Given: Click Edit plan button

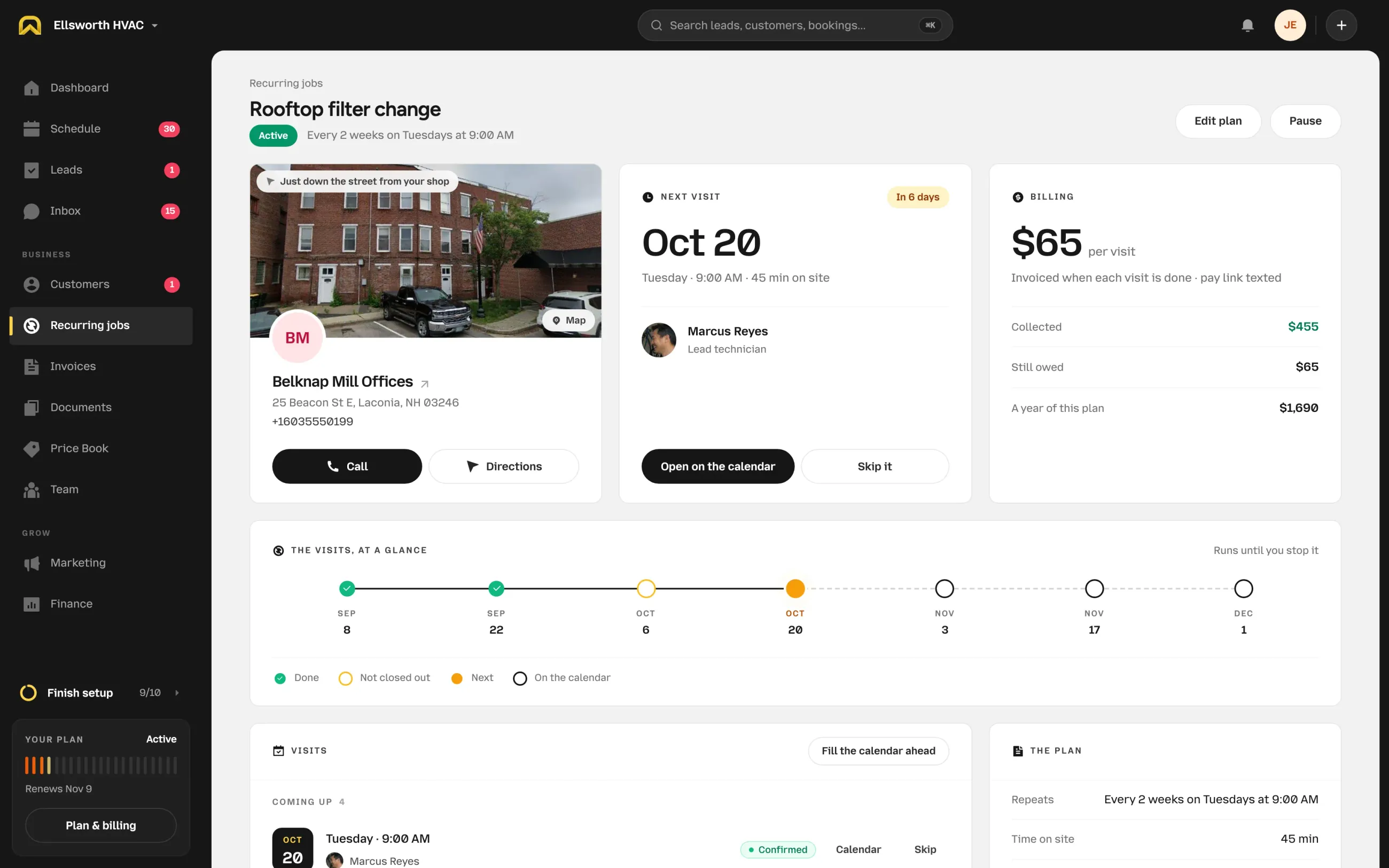Looking at the screenshot, I should [x=1218, y=121].
